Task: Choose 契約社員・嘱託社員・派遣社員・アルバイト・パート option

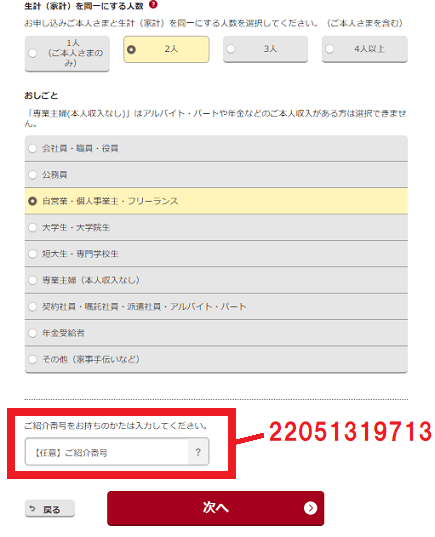Action: point(216,307)
